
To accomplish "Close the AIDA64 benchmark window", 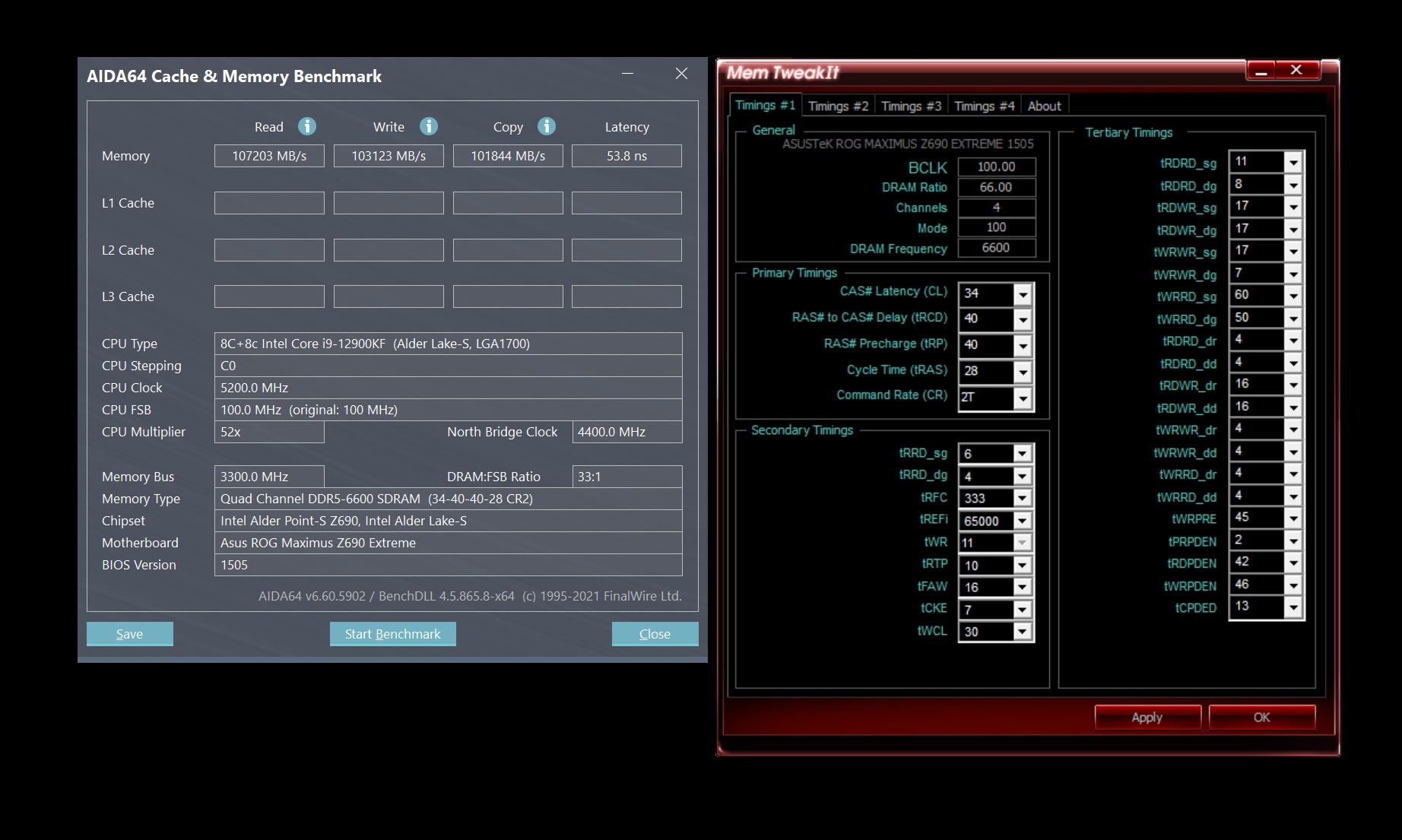I will click(681, 74).
